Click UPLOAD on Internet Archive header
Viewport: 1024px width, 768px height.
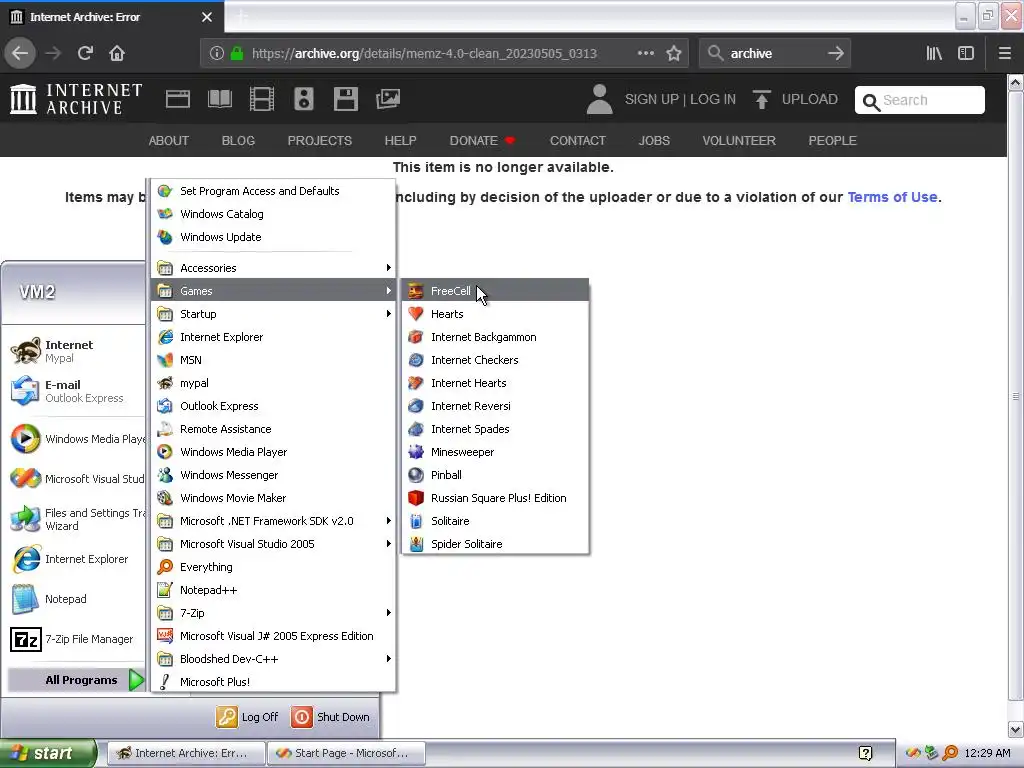pyautogui.click(x=795, y=99)
